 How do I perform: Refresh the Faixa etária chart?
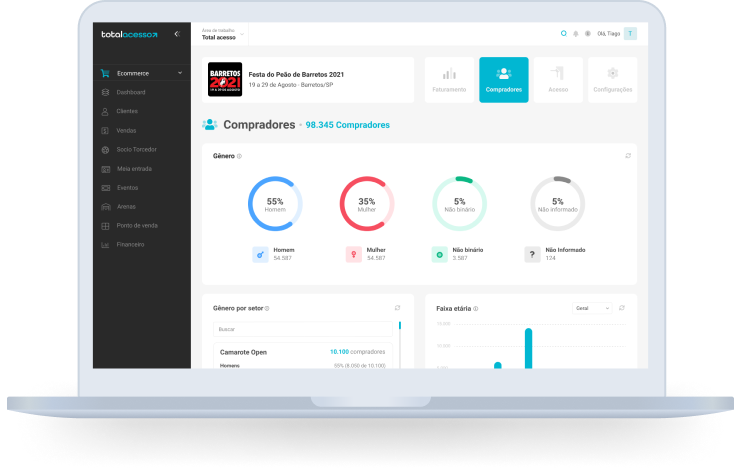tap(622, 308)
